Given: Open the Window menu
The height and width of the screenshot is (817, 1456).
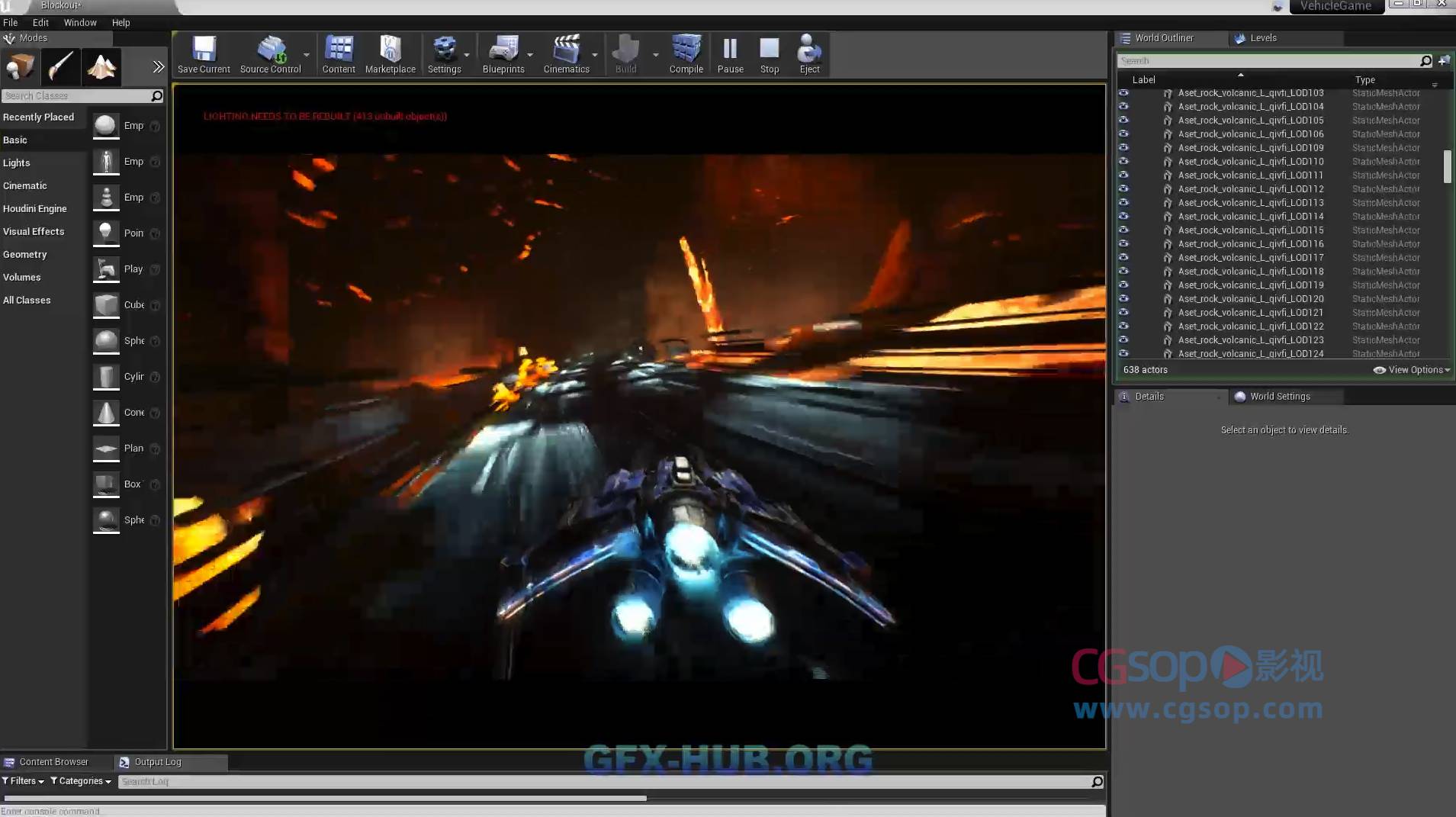Looking at the screenshot, I should point(80,23).
